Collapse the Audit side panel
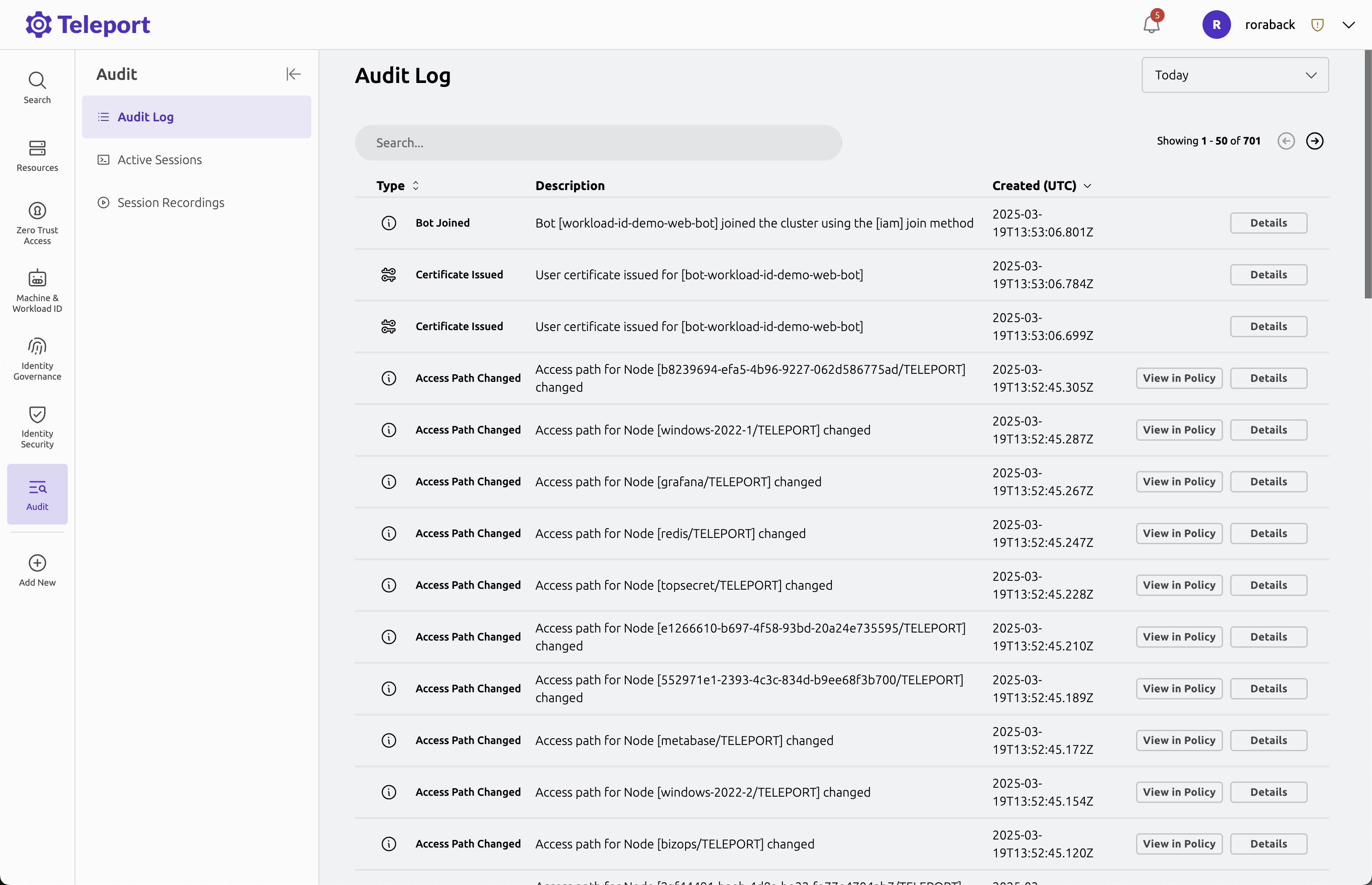 tap(293, 74)
